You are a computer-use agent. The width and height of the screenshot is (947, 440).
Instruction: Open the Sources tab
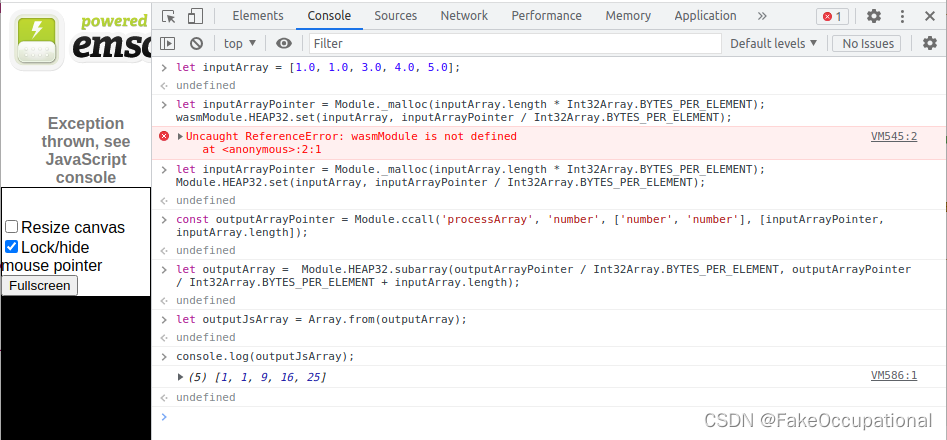pos(396,16)
